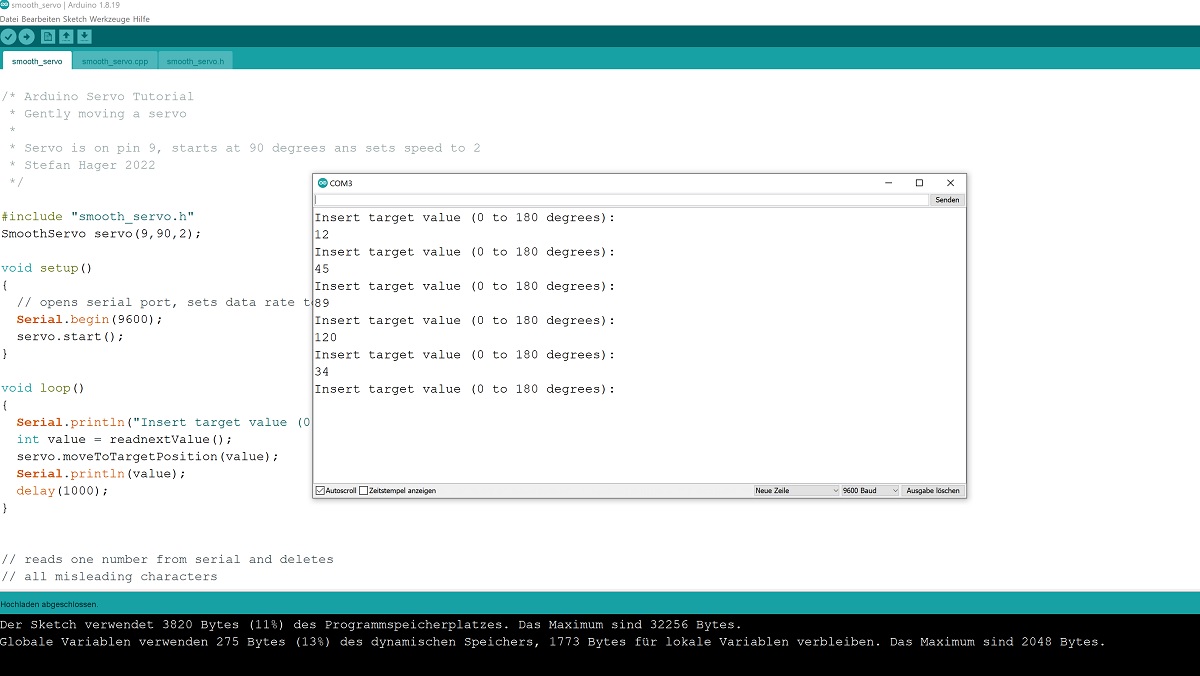Click the 'int value = readnextValue();' line

[x=124, y=439]
